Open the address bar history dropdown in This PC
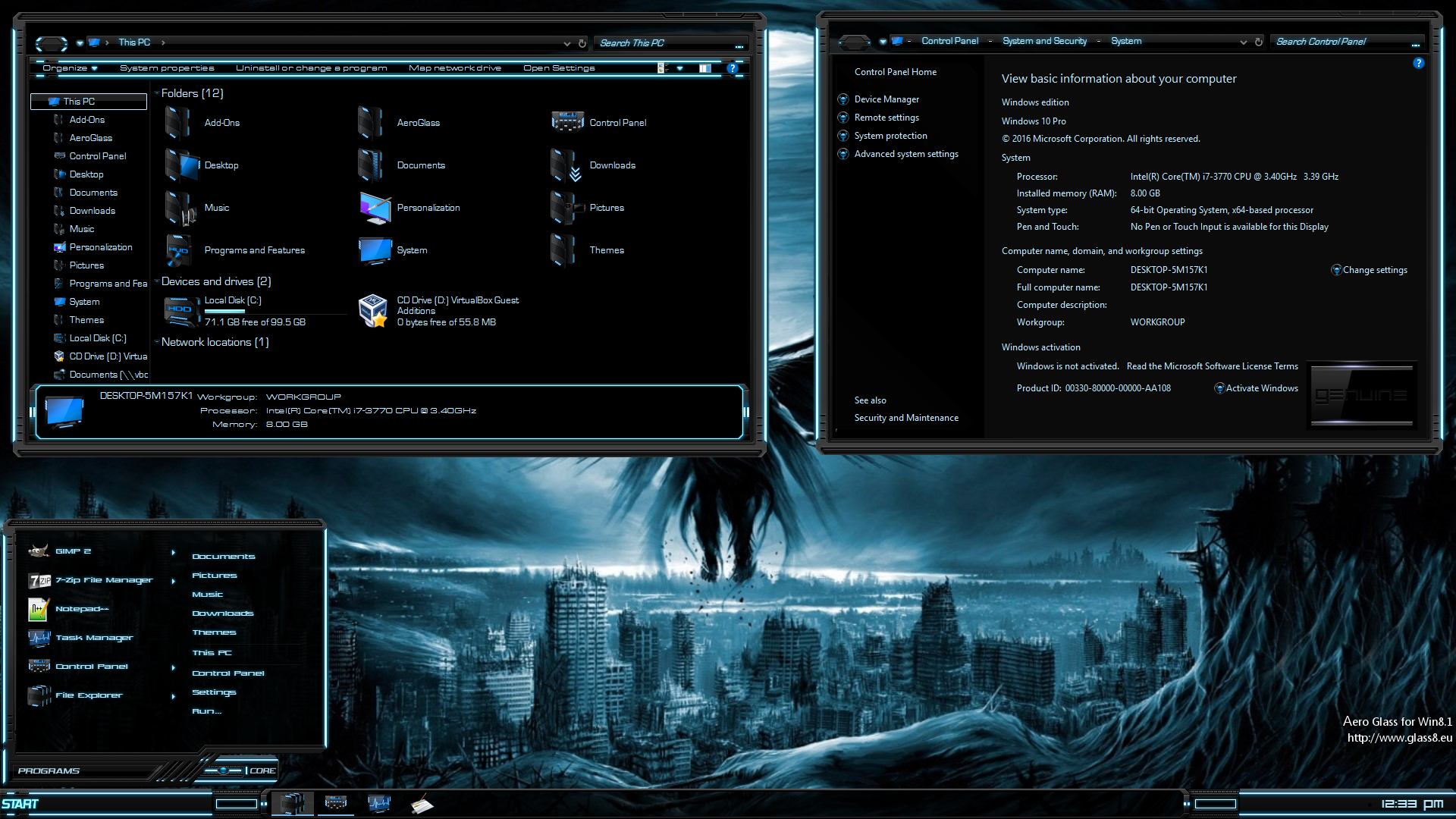The image size is (1456, 819). coord(566,43)
